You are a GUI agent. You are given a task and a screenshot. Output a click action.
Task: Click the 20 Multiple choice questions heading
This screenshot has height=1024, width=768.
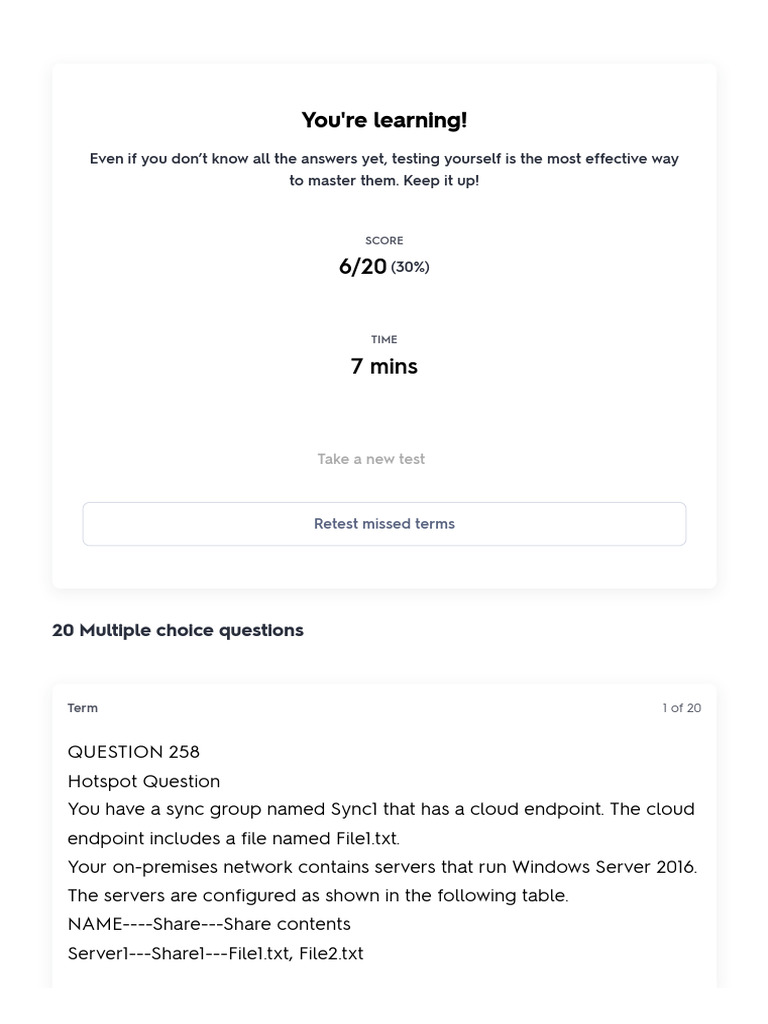point(178,630)
